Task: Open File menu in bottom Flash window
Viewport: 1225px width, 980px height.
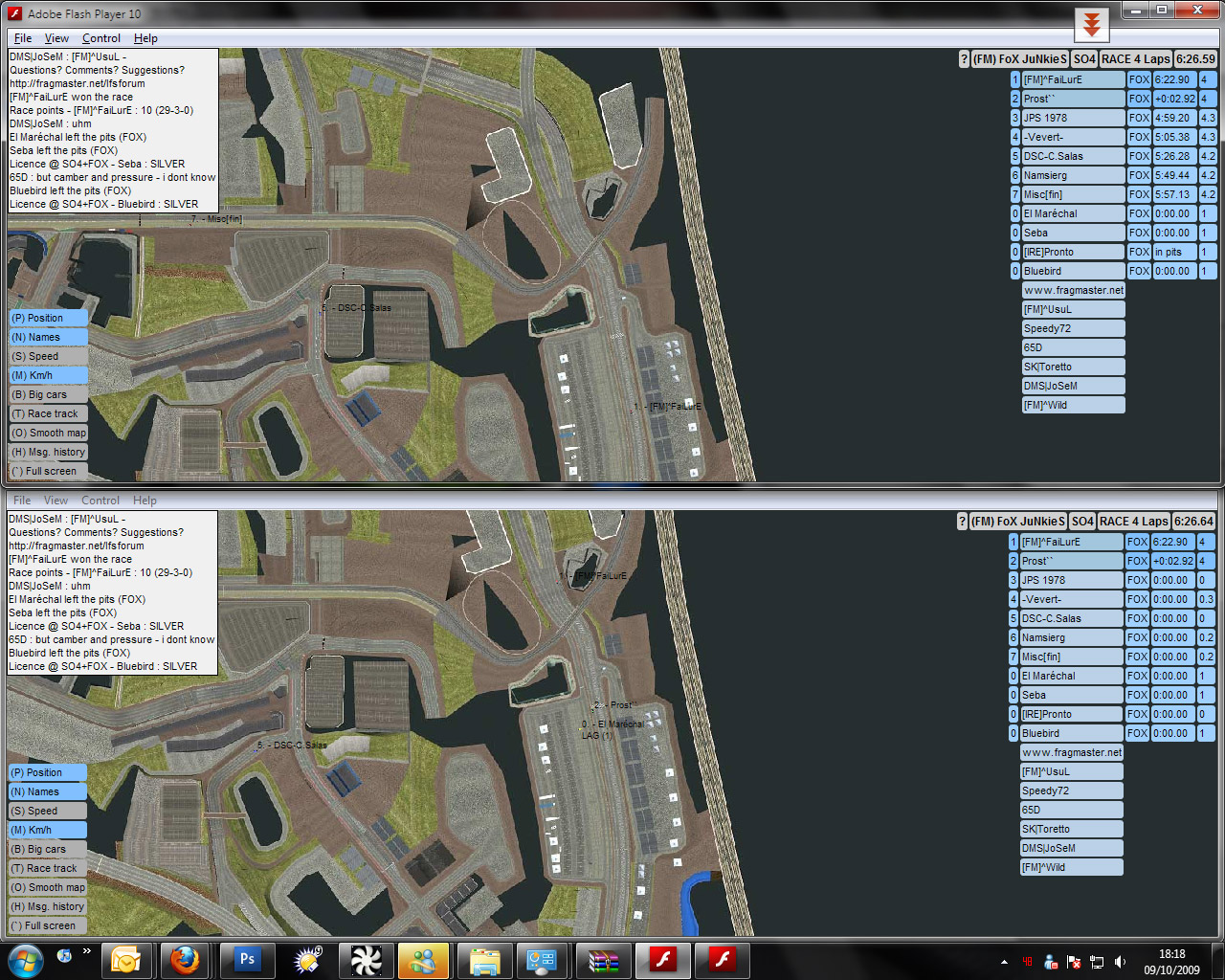Action: 22,501
